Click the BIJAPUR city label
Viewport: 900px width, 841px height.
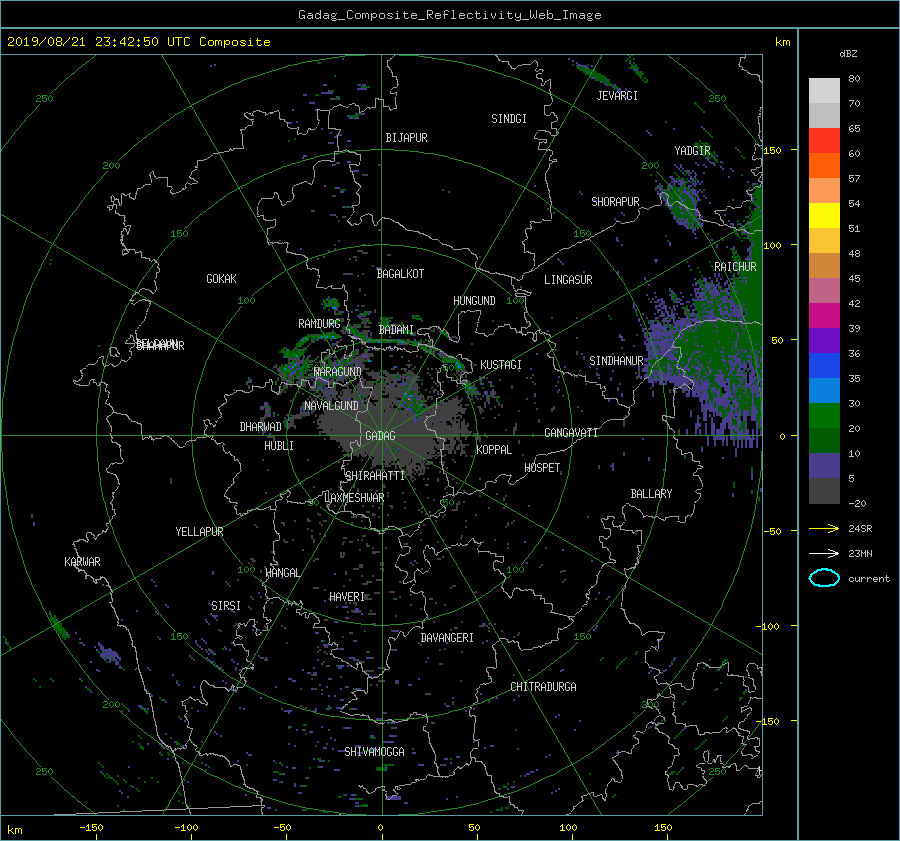click(x=406, y=138)
